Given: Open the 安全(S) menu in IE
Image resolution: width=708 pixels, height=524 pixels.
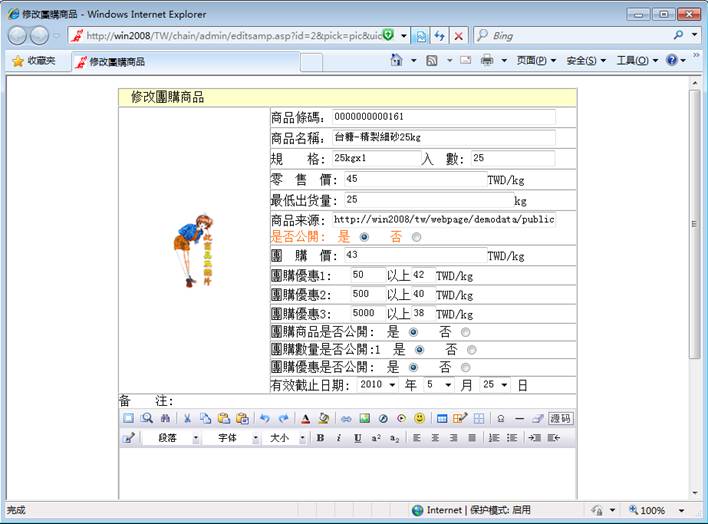Looking at the screenshot, I should point(586,61).
